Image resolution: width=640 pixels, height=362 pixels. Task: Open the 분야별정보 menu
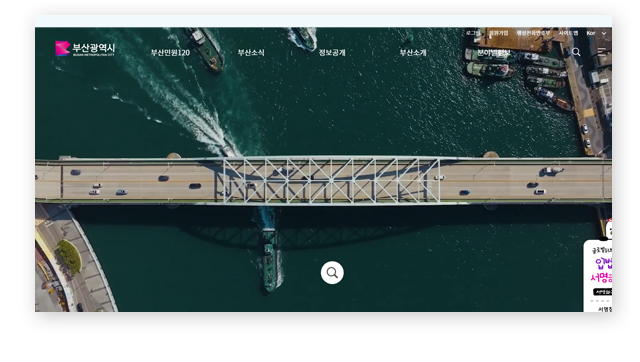494,53
